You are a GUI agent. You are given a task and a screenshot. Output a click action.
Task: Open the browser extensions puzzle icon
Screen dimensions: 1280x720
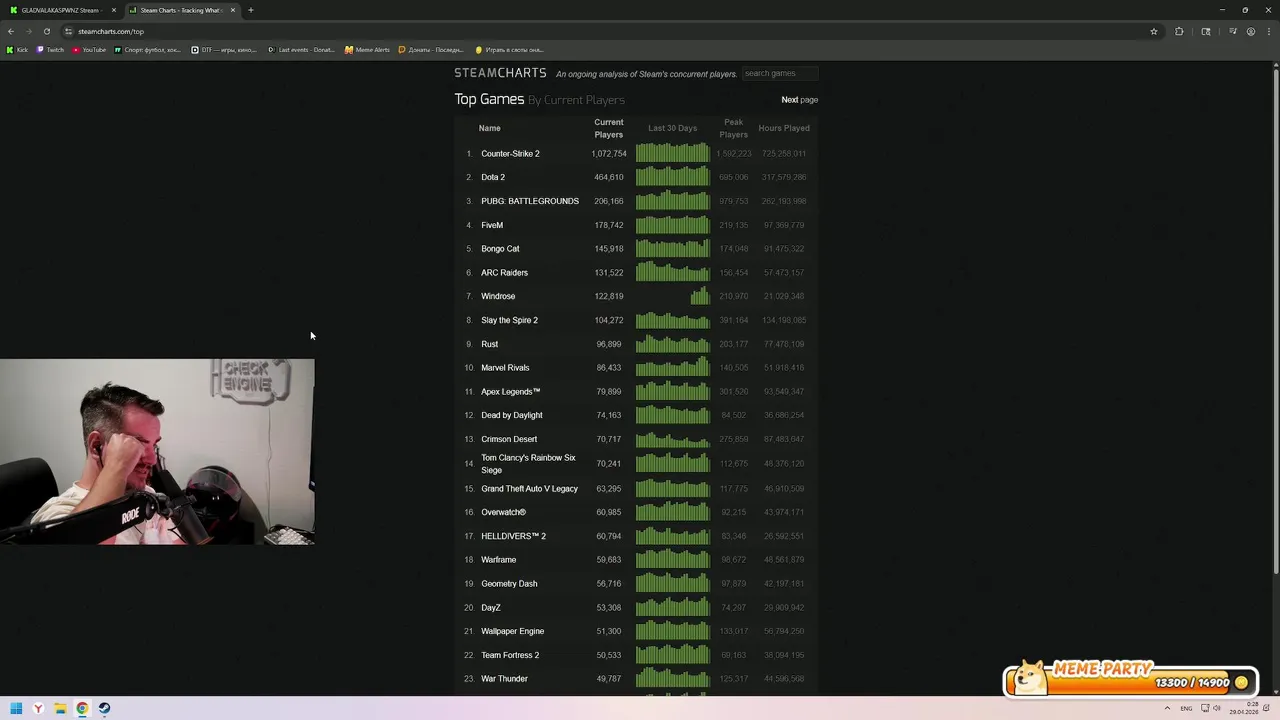tap(1179, 31)
